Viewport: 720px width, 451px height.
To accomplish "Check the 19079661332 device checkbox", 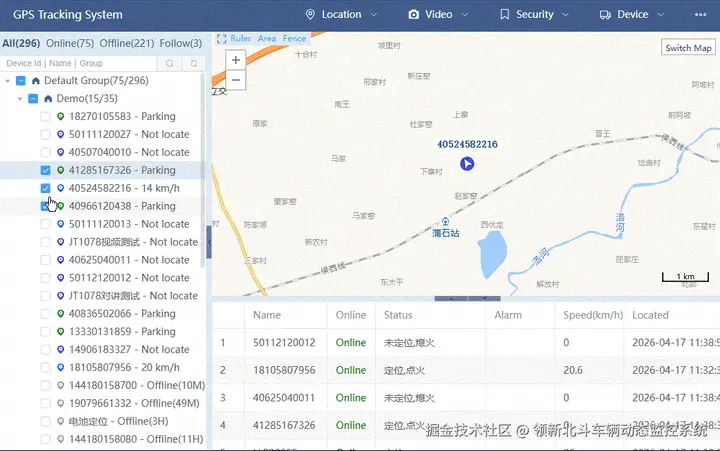I will click(x=45, y=403).
